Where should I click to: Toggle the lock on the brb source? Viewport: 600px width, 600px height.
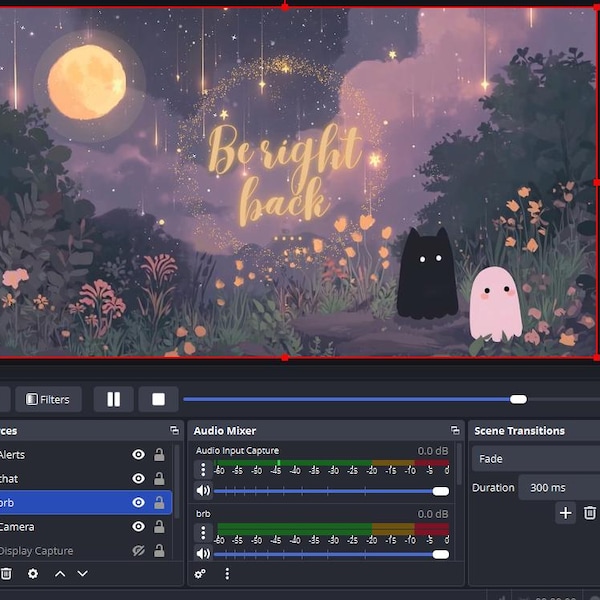159,502
